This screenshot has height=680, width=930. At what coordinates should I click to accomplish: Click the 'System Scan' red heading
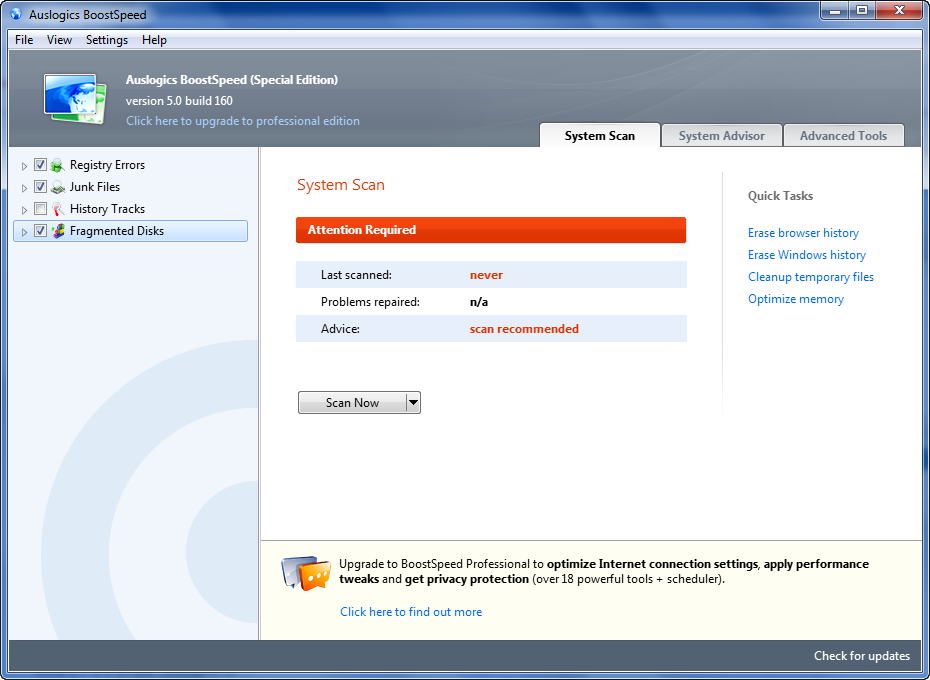point(341,185)
